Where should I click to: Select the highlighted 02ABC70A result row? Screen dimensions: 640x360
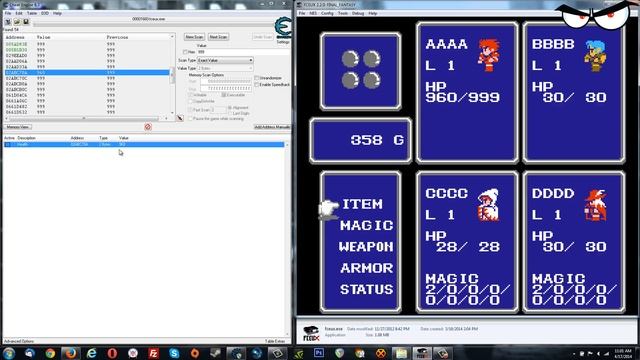(x=87, y=72)
